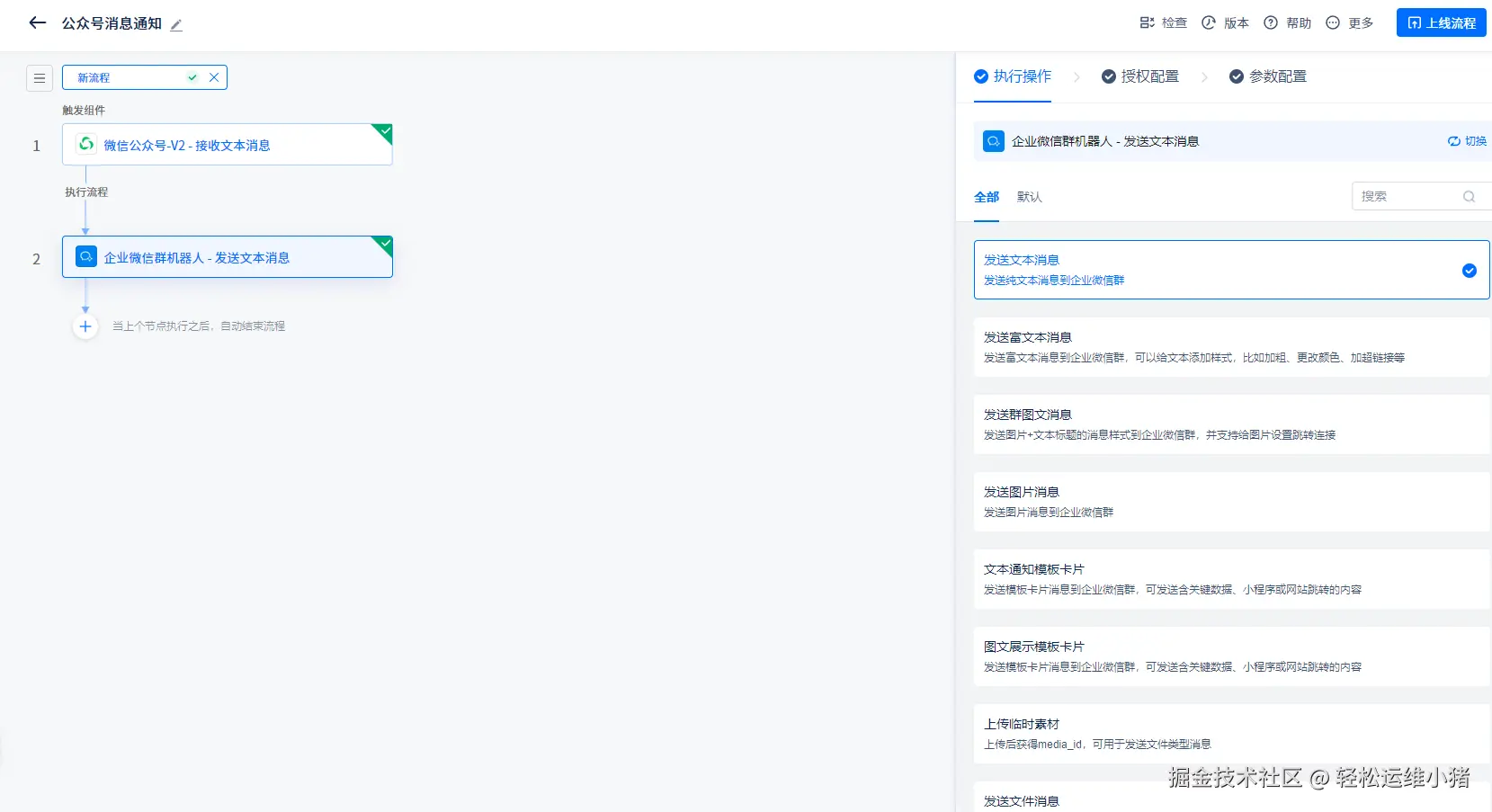This screenshot has height=812, width=1492.
Task: Toggle the flow list hamburger menu
Action: click(40, 78)
